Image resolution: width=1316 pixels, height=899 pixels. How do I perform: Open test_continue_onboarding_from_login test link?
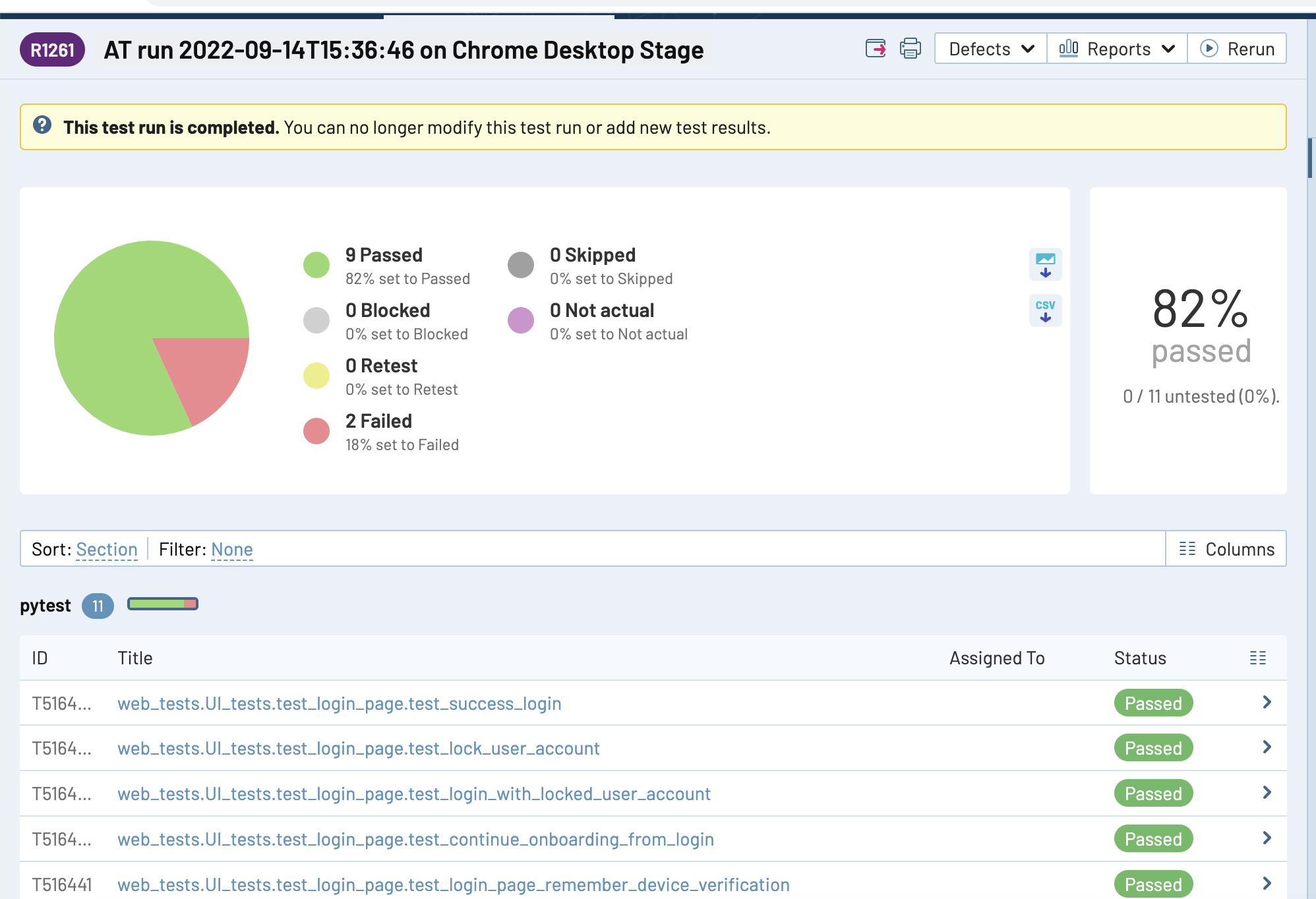(x=415, y=840)
